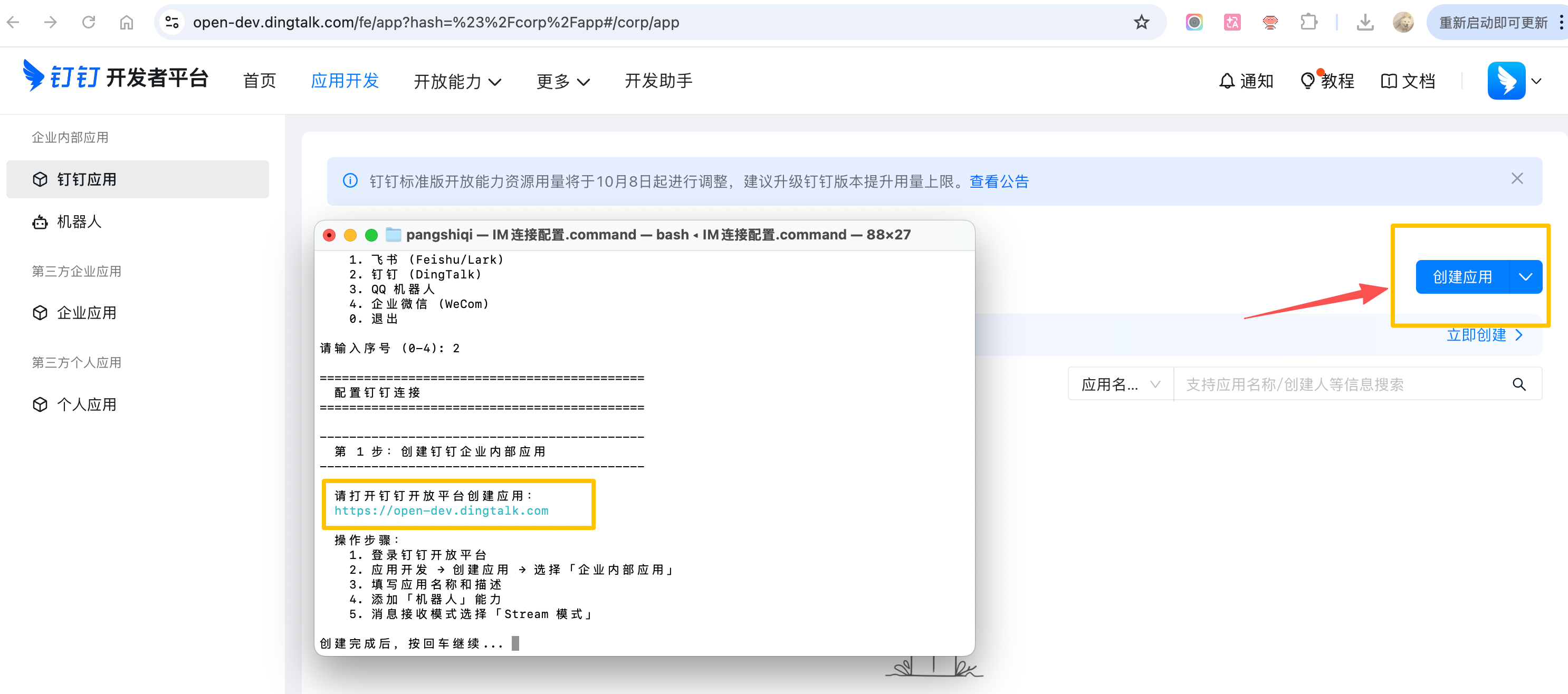The width and height of the screenshot is (1568, 694).
Task: Click the DingTalk logo icon
Action: point(33,76)
